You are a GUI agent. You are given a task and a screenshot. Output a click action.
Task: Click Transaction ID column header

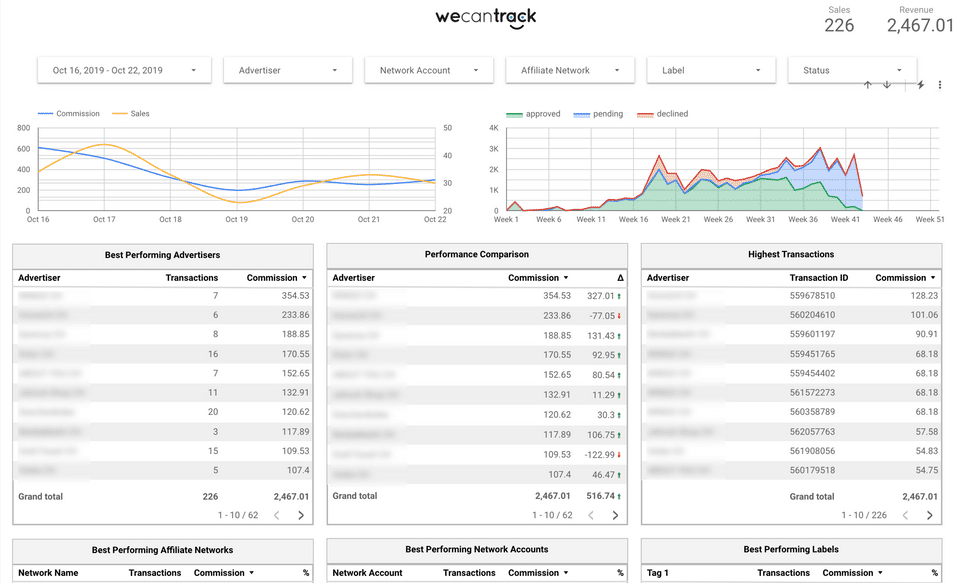[x=819, y=277]
